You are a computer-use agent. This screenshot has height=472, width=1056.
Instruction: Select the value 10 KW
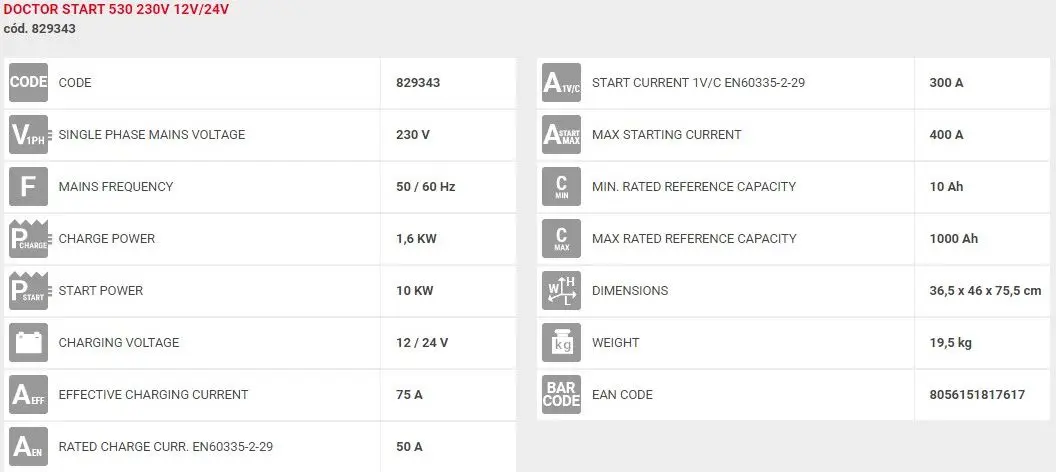coord(415,290)
